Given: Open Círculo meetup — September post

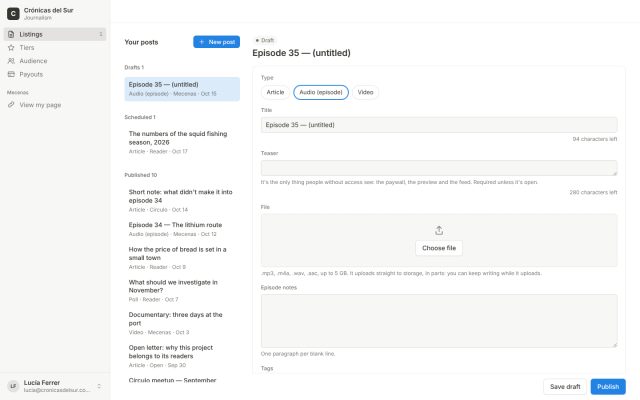Looking at the screenshot, I should point(182,380).
